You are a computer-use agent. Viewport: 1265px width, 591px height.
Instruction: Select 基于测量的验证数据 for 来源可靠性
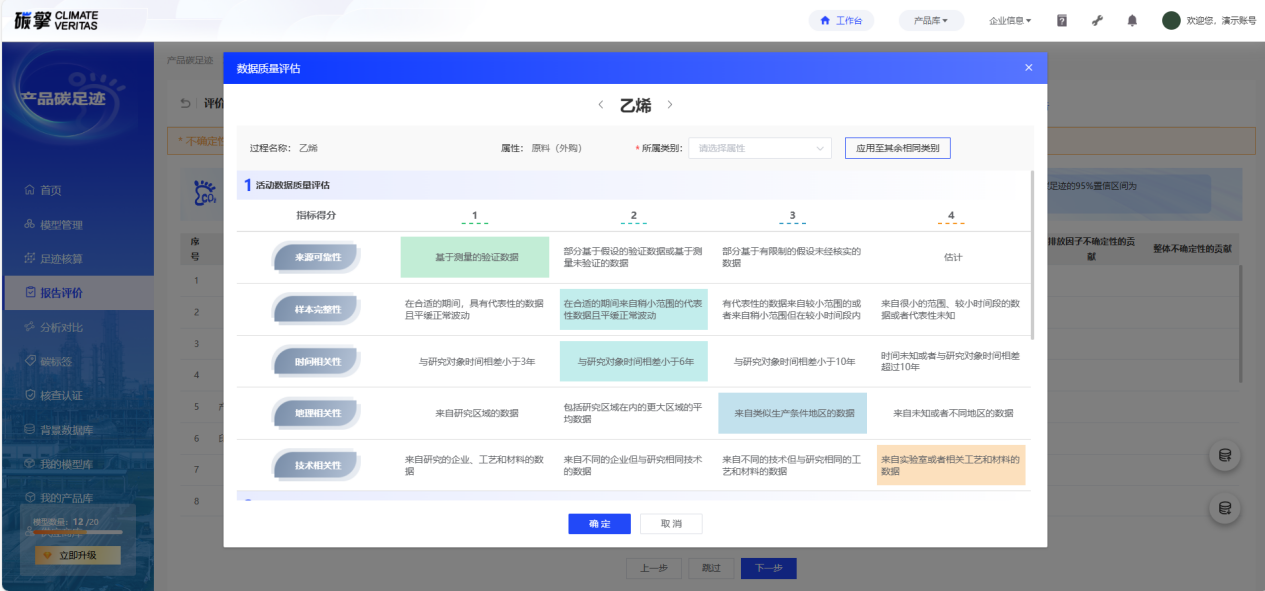[475, 257]
